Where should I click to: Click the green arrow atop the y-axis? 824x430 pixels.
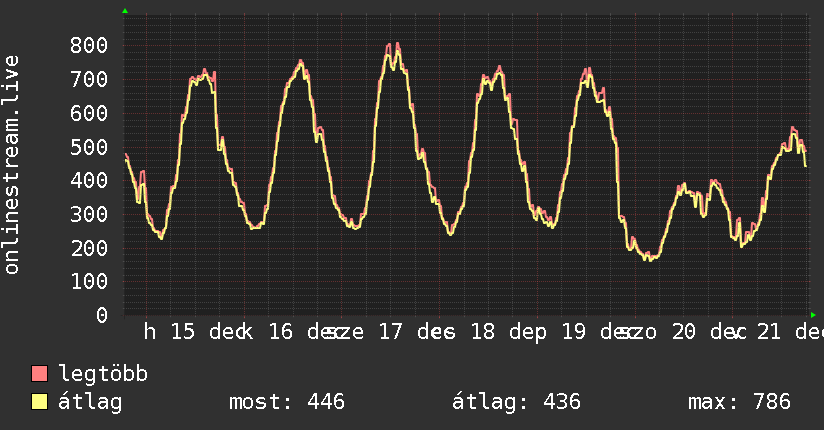click(125, 11)
